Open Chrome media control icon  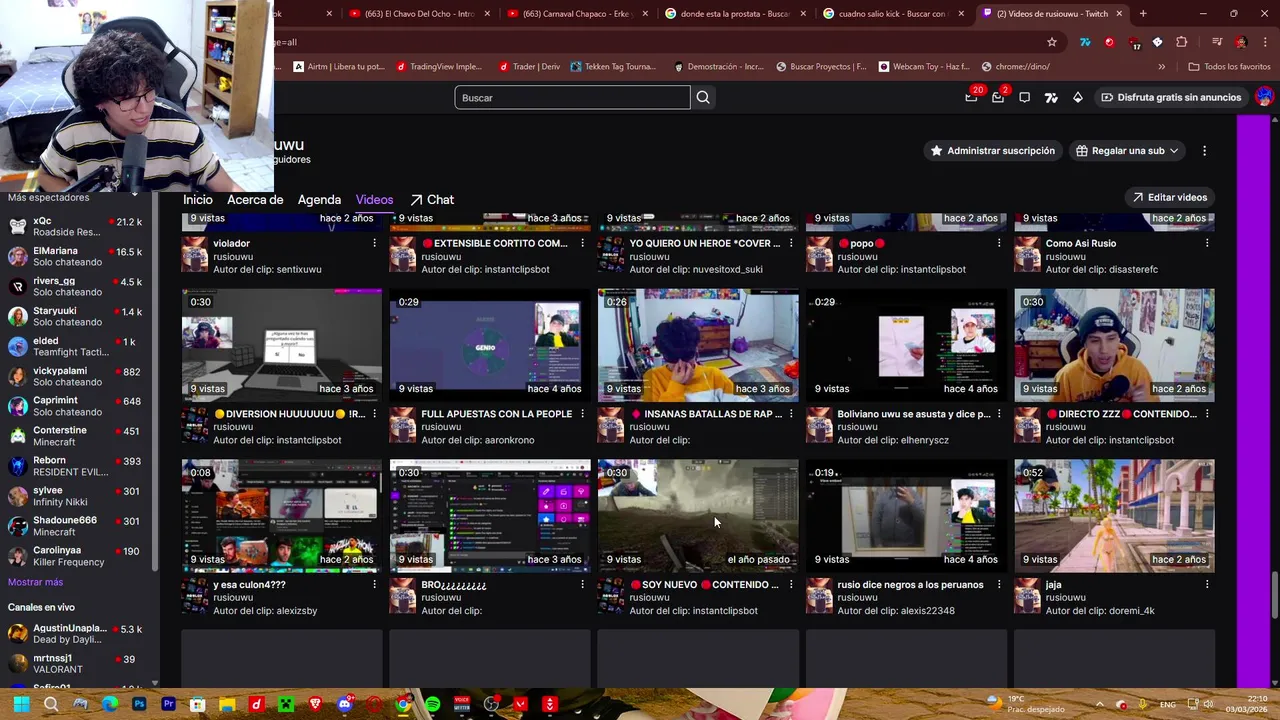[x=1217, y=42]
